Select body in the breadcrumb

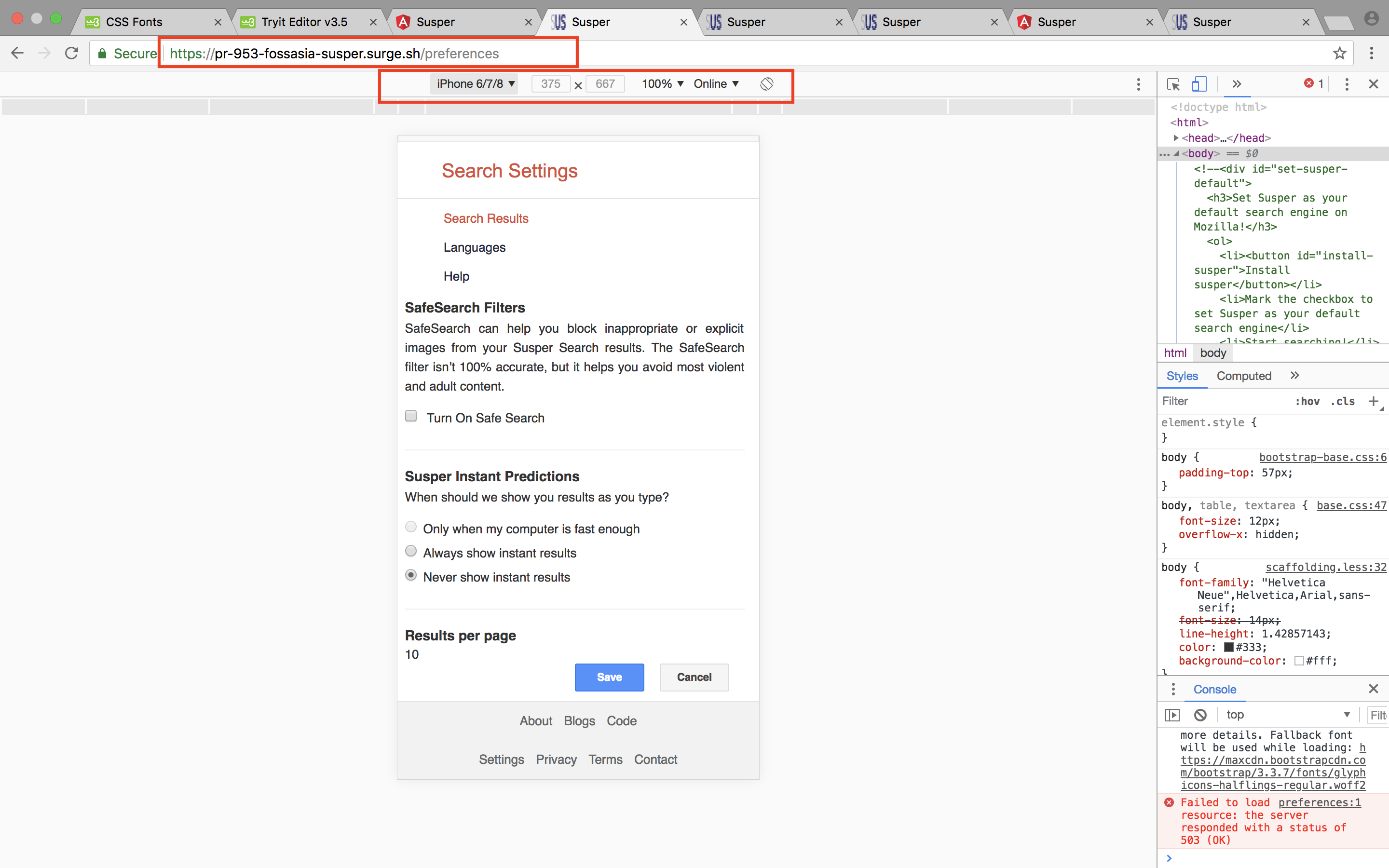1213,353
